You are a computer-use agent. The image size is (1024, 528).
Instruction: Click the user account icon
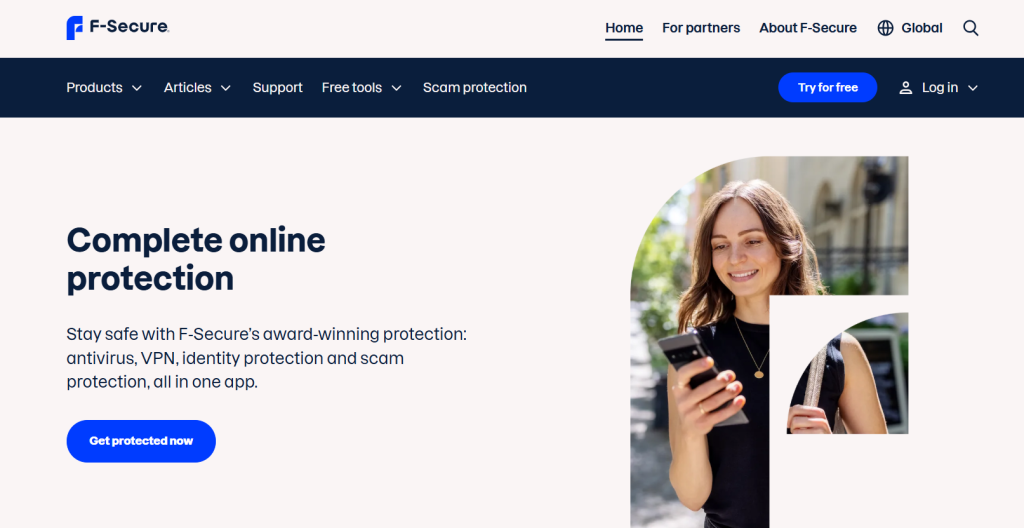tap(905, 88)
